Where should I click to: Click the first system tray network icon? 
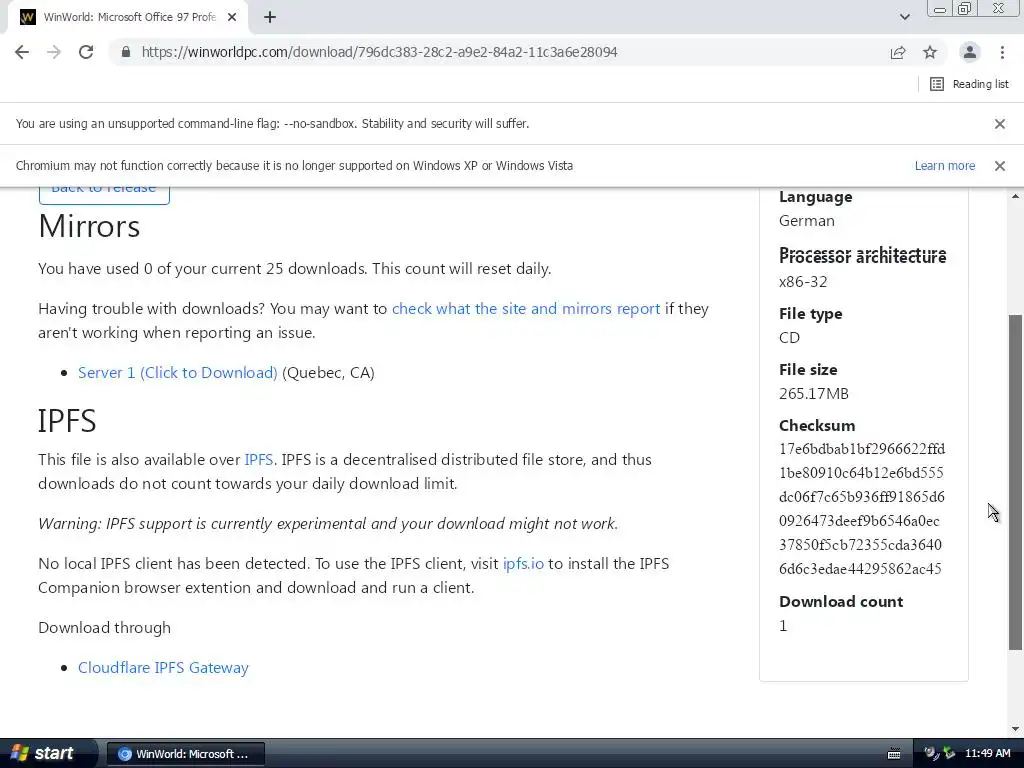931,754
